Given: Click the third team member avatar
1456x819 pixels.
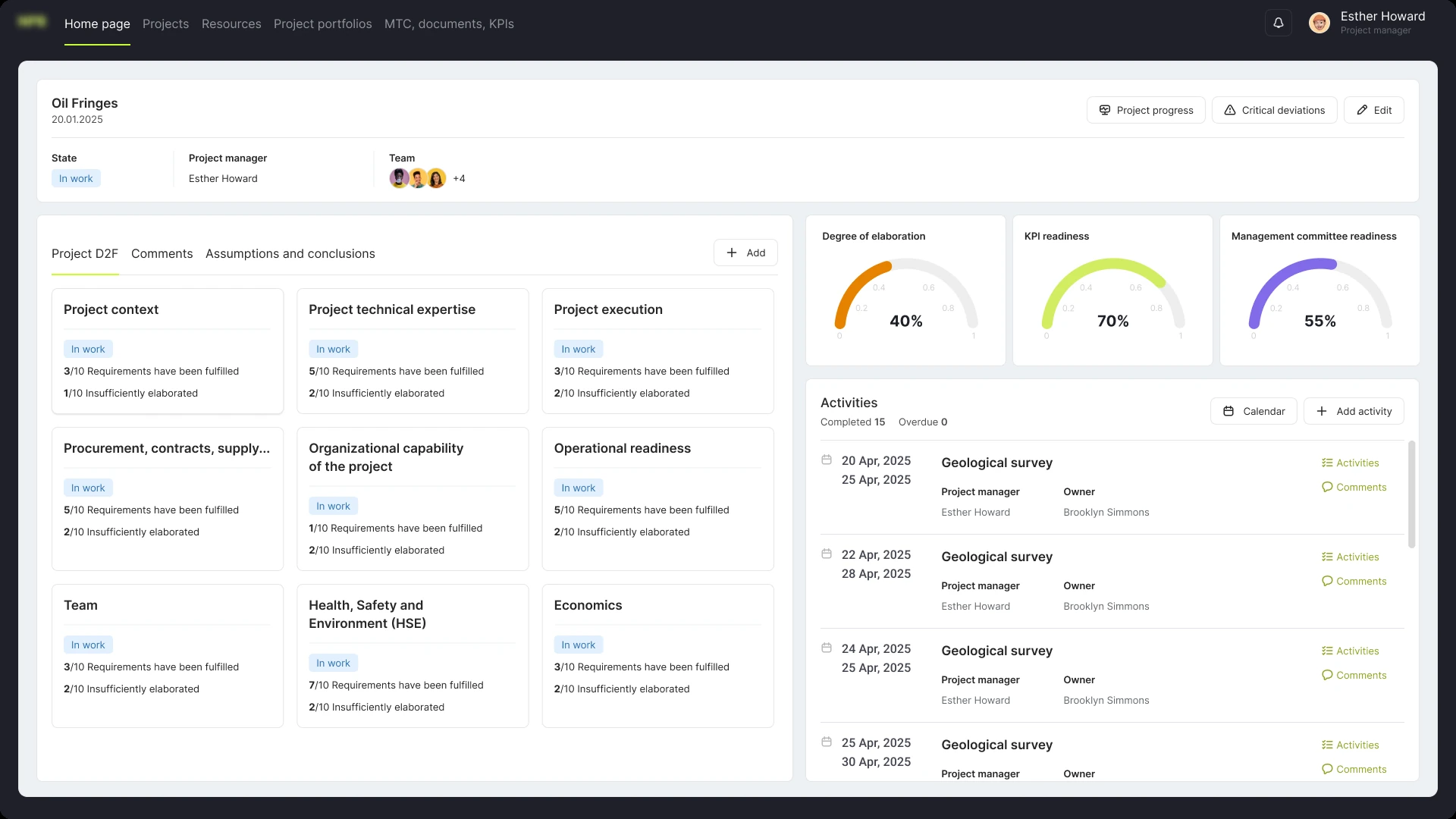Looking at the screenshot, I should (x=437, y=179).
